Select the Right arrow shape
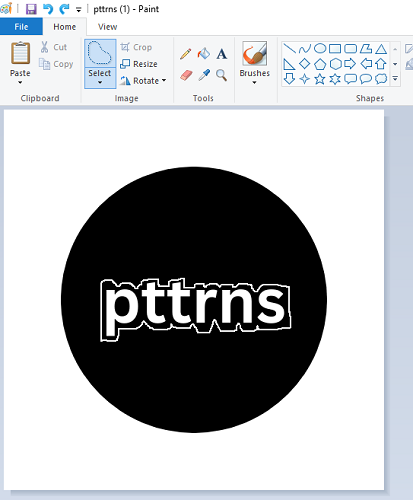Viewport: 413px width, 500px height. [x=350, y=63]
